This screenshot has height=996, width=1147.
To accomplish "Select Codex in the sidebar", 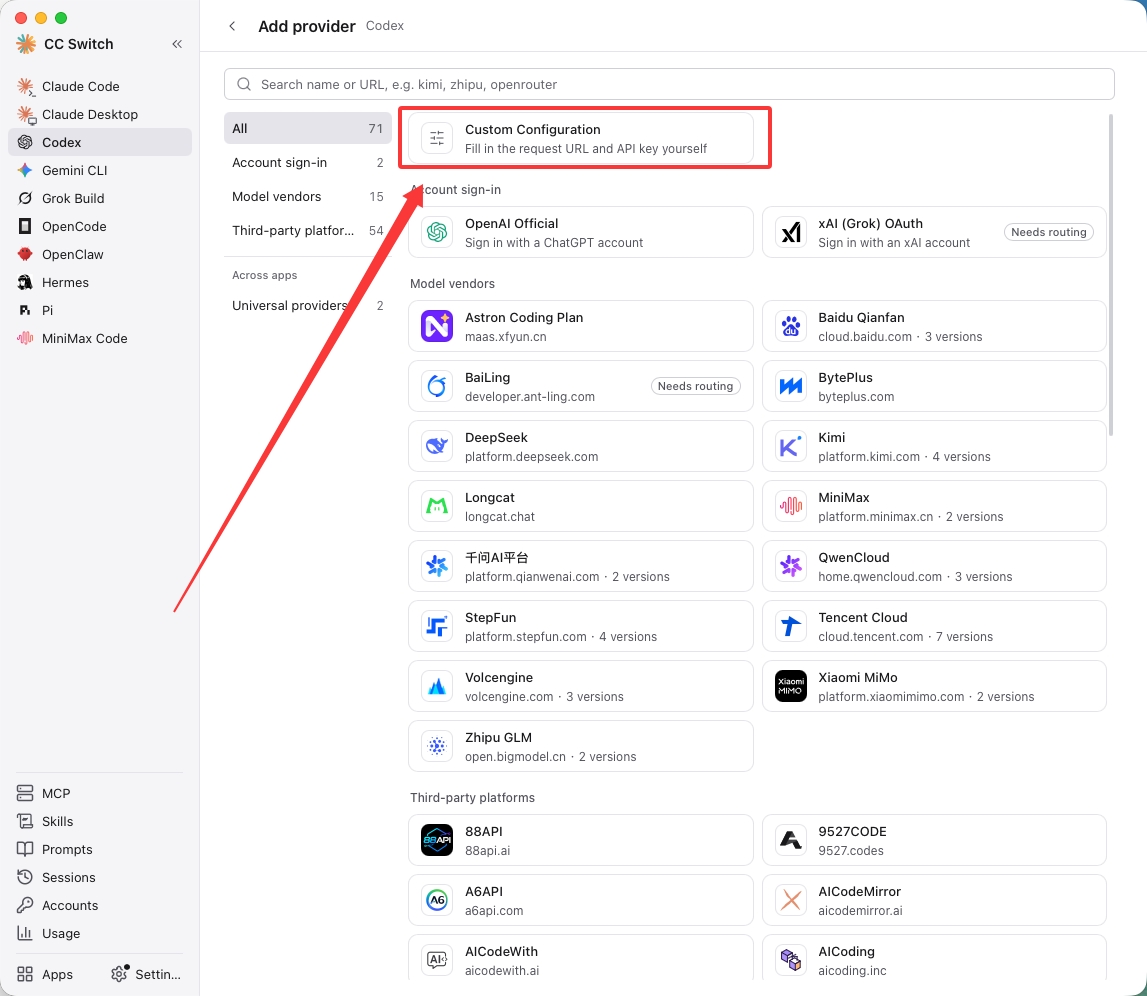I will point(99,142).
